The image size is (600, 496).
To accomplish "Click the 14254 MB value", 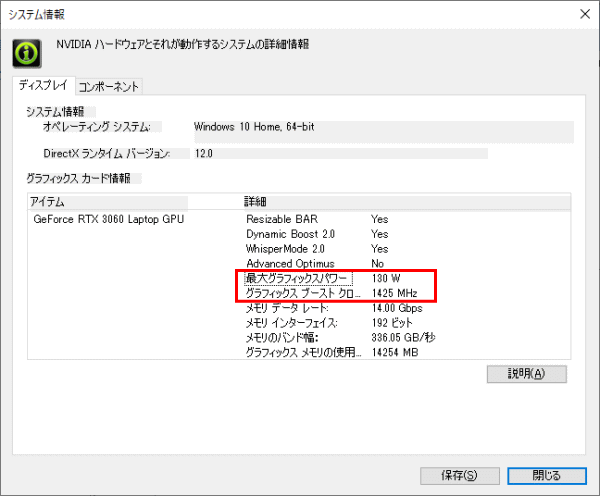I will click(395, 352).
